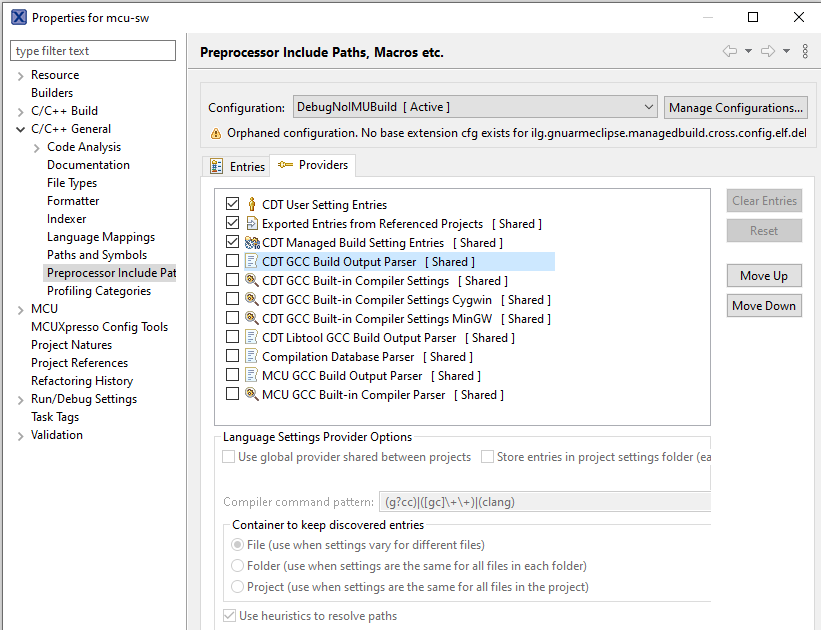Click the Move Down button
The width and height of the screenshot is (821, 630).
click(x=764, y=306)
